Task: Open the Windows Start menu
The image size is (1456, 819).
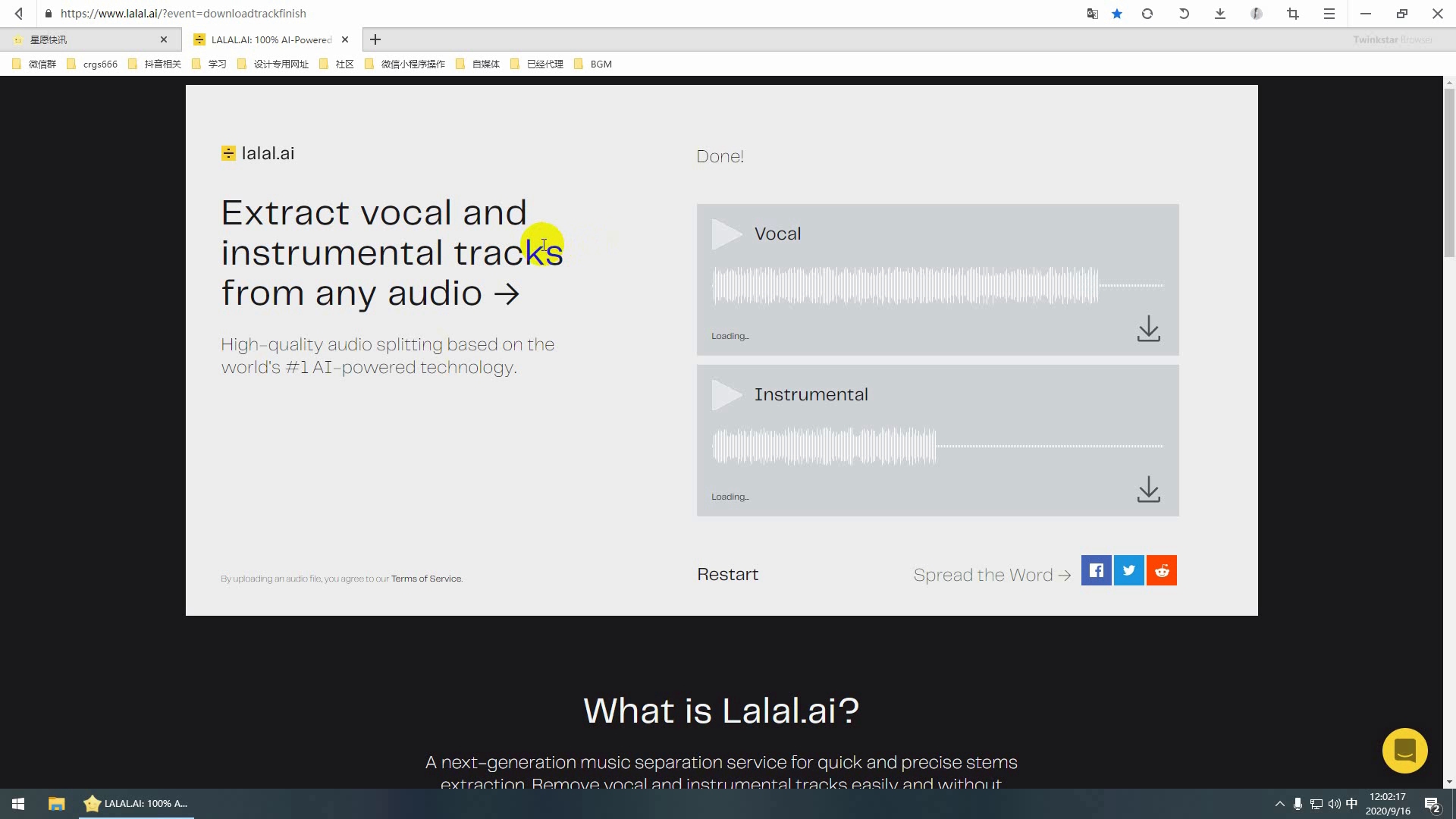Action: [18, 804]
